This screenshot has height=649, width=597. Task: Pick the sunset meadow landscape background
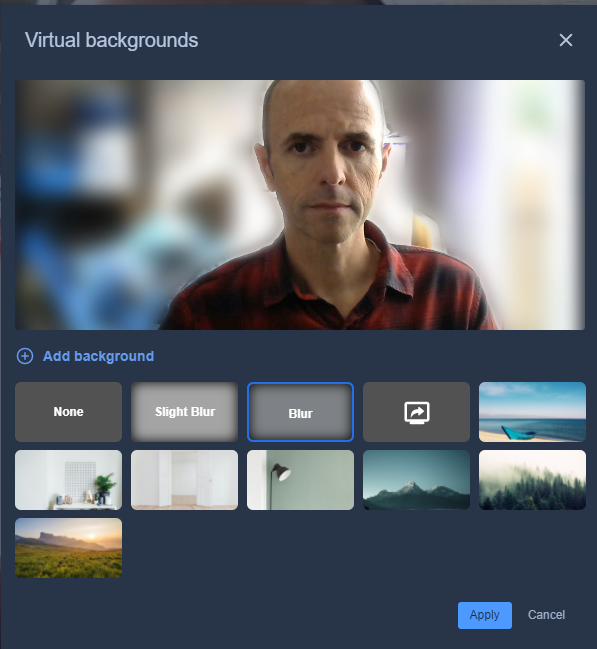pos(68,548)
